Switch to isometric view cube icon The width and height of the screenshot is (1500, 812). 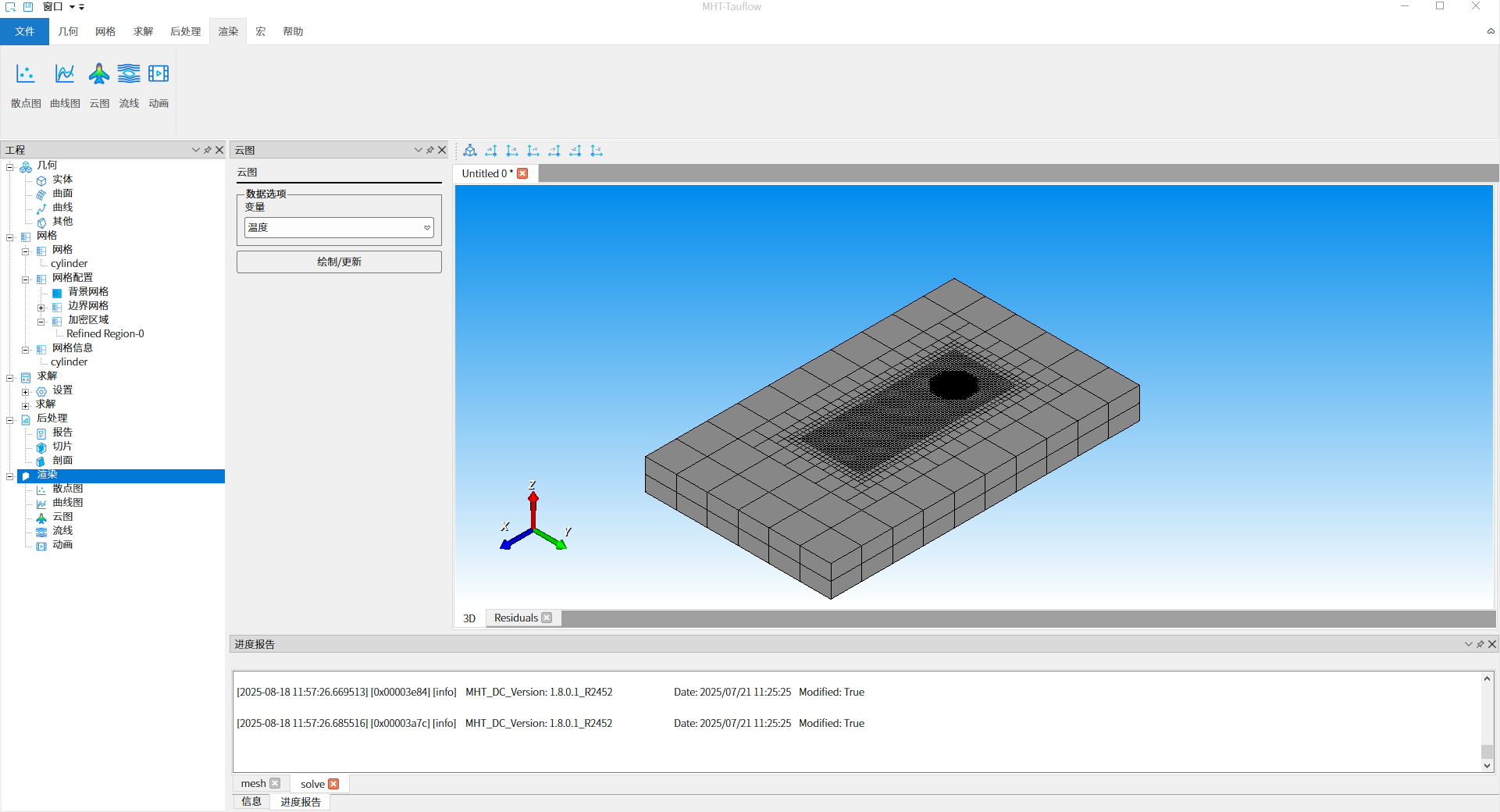[x=470, y=151]
